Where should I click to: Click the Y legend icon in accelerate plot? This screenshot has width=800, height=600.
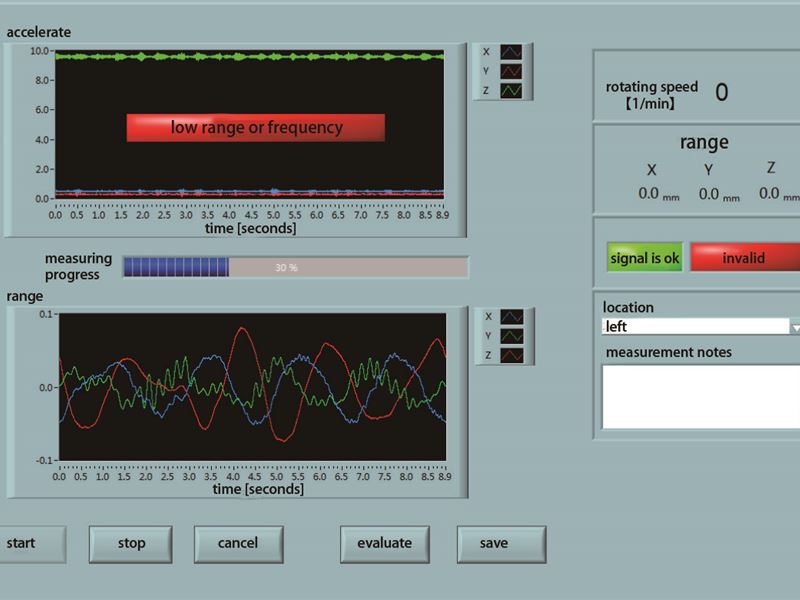512,71
